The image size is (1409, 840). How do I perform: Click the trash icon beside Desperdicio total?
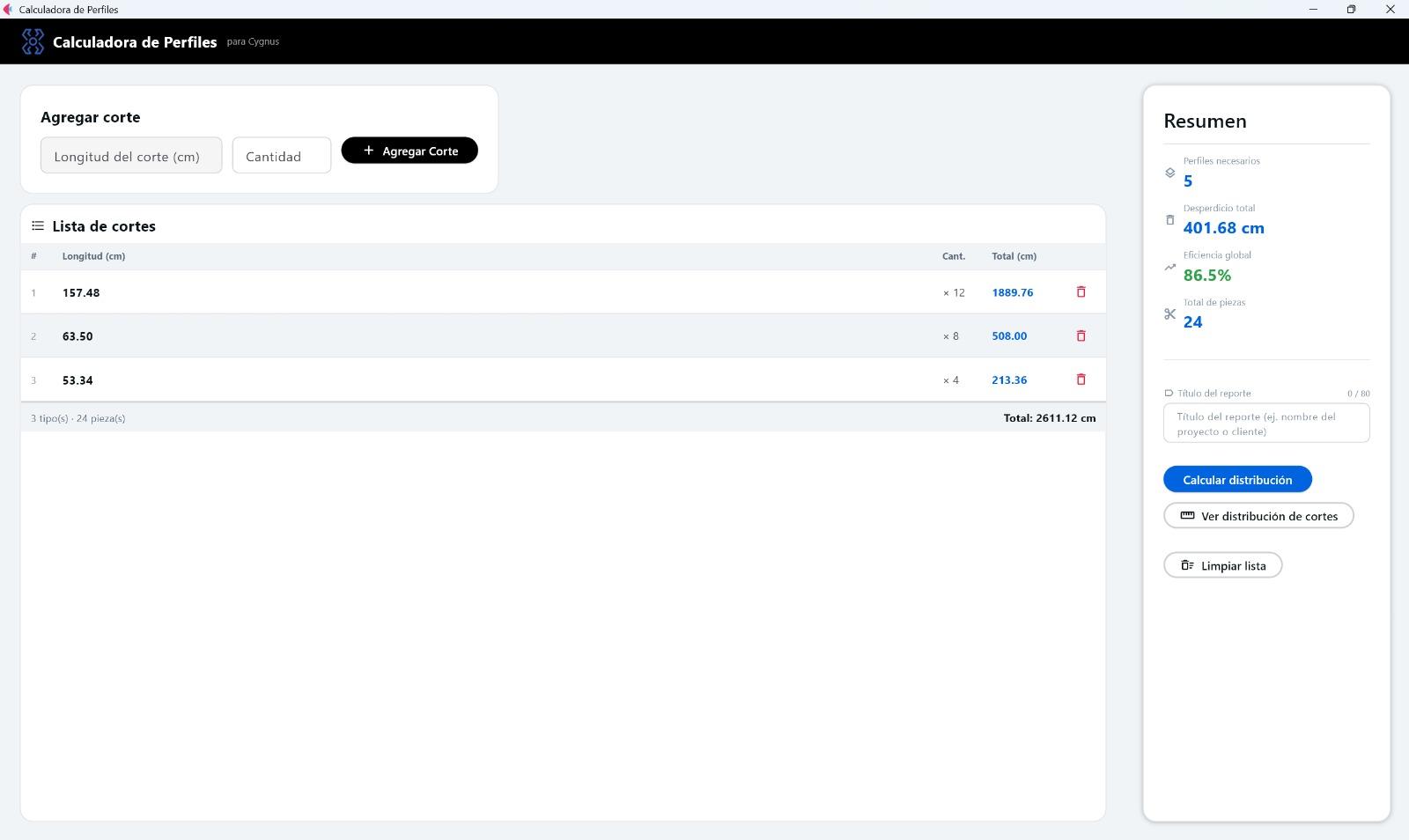pos(1169,220)
